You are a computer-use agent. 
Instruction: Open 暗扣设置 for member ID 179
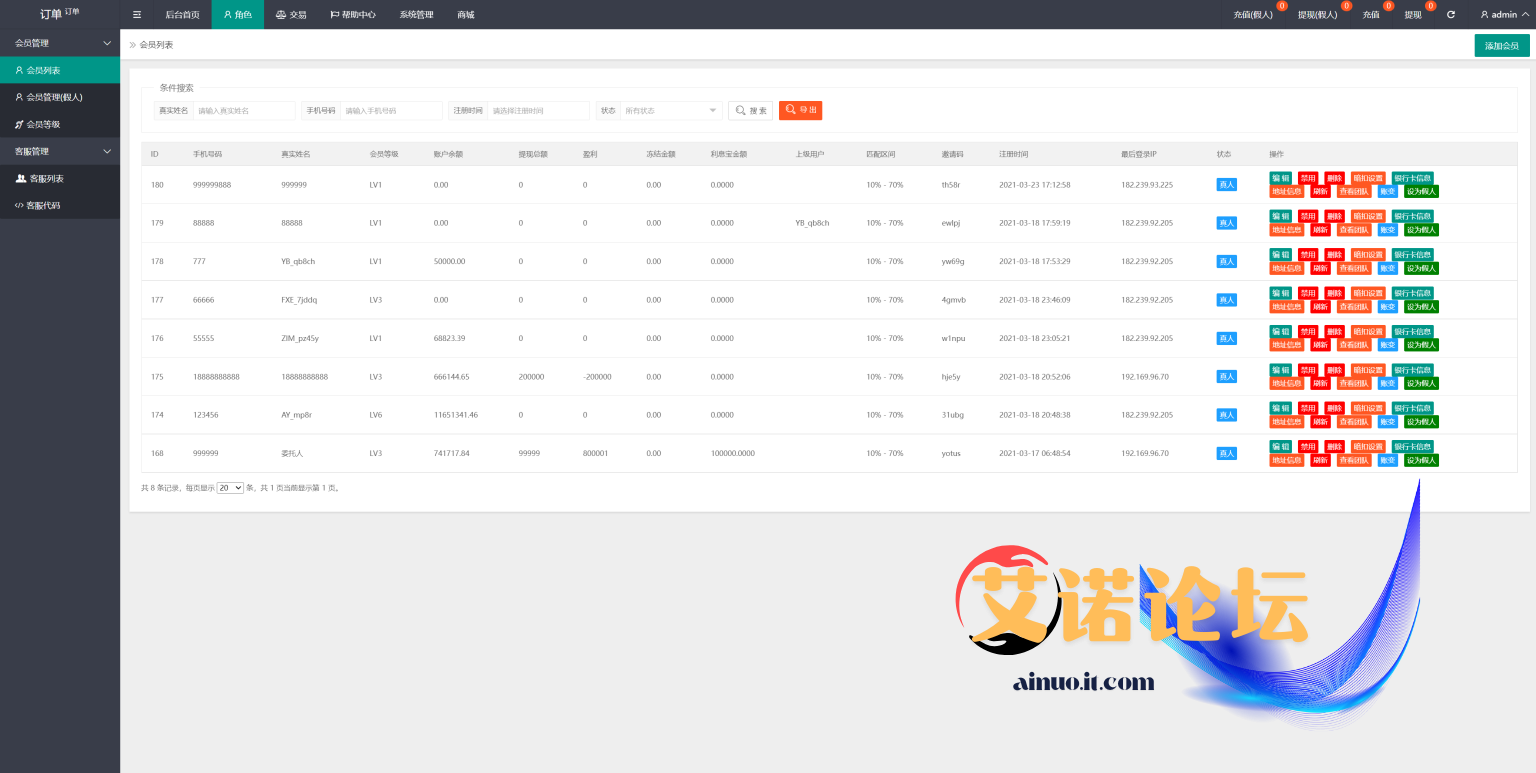1368,216
